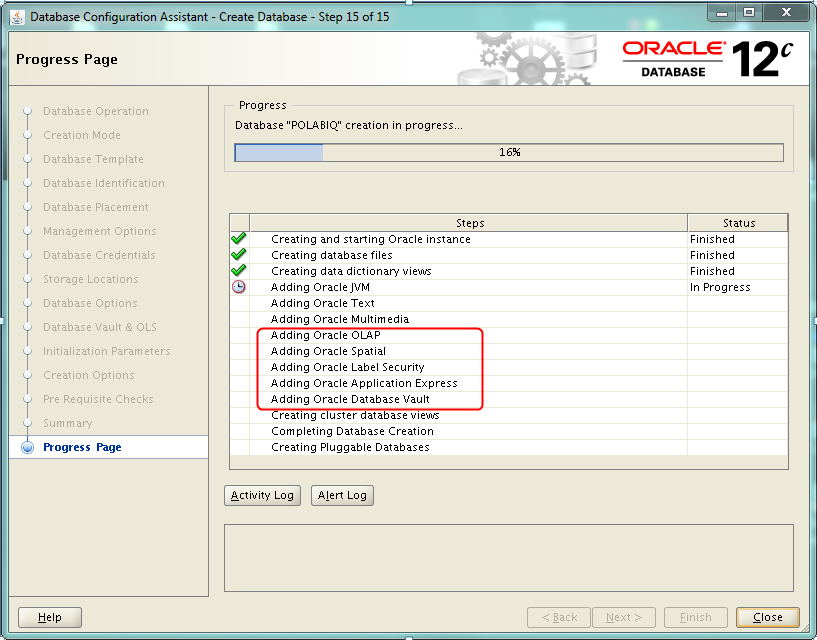Viewport: 817px width, 640px height.
Task: Click the Adding Oracle OLAP row
Action: click(x=509, y=335)
